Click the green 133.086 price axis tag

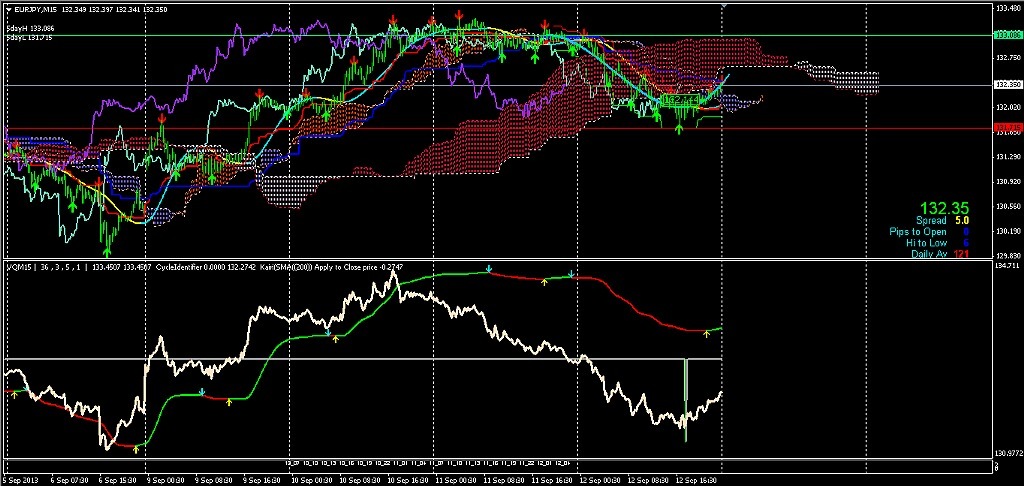[1007, 35]
